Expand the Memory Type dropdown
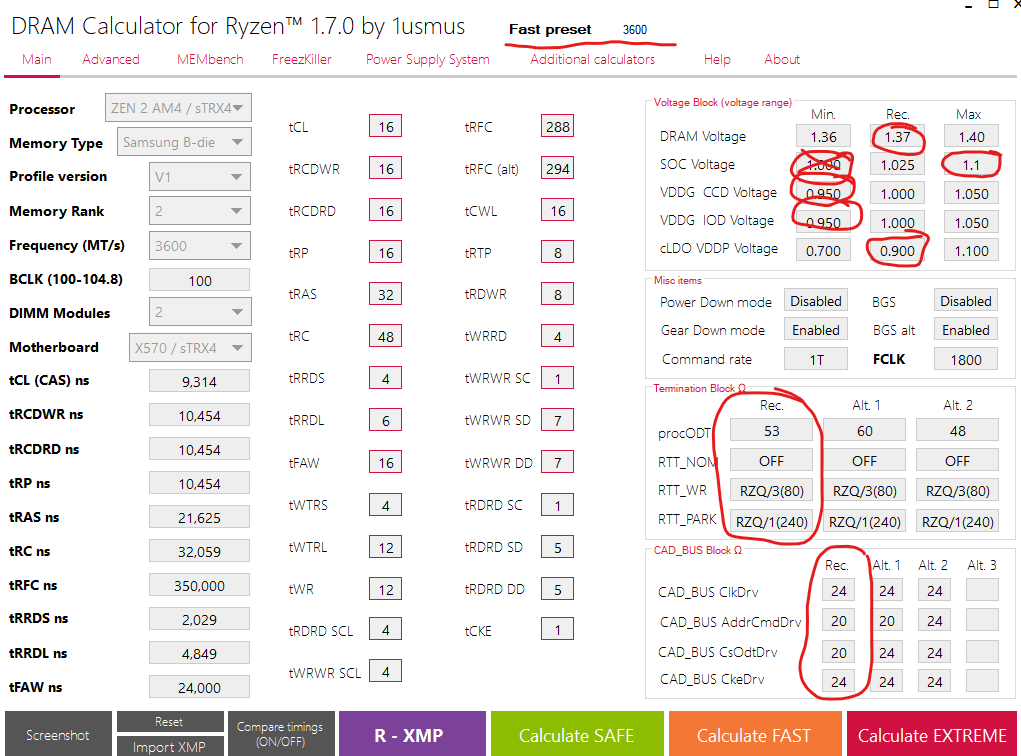The width and height of the screenshot is (1021, 756). click(x=184, y=142)
